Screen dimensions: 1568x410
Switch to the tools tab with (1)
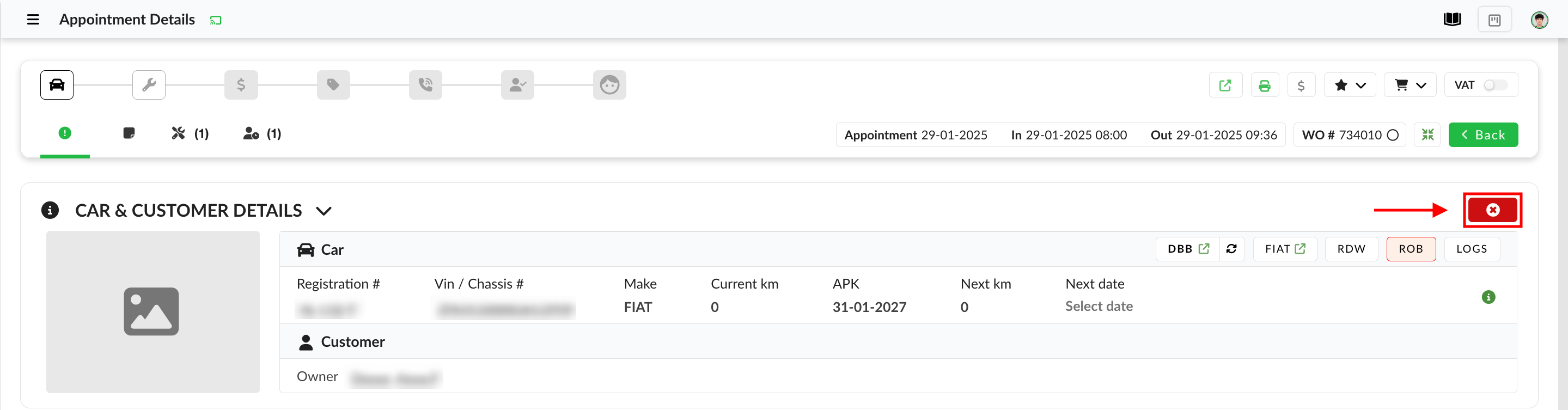pos(190,134)
